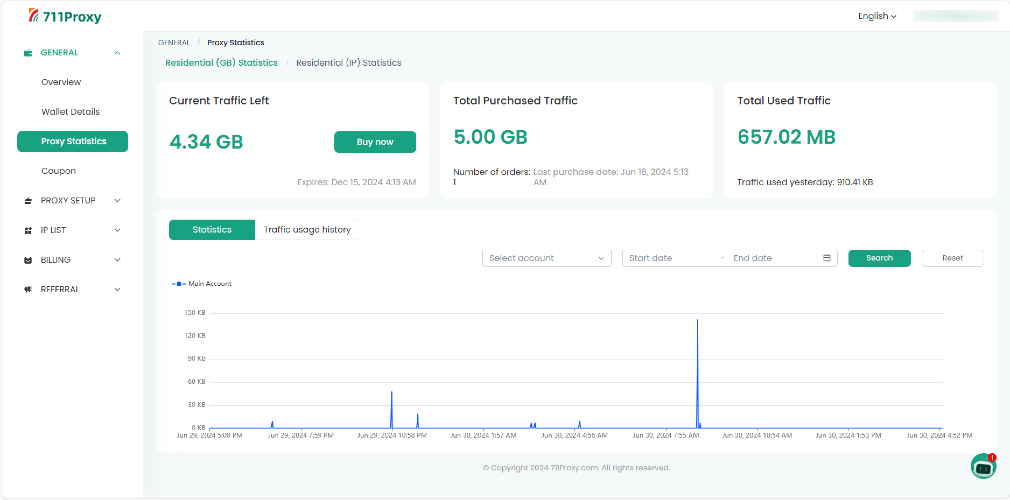
Task: Click the PROXY SETUP section icon
Action: pos(28,201)
